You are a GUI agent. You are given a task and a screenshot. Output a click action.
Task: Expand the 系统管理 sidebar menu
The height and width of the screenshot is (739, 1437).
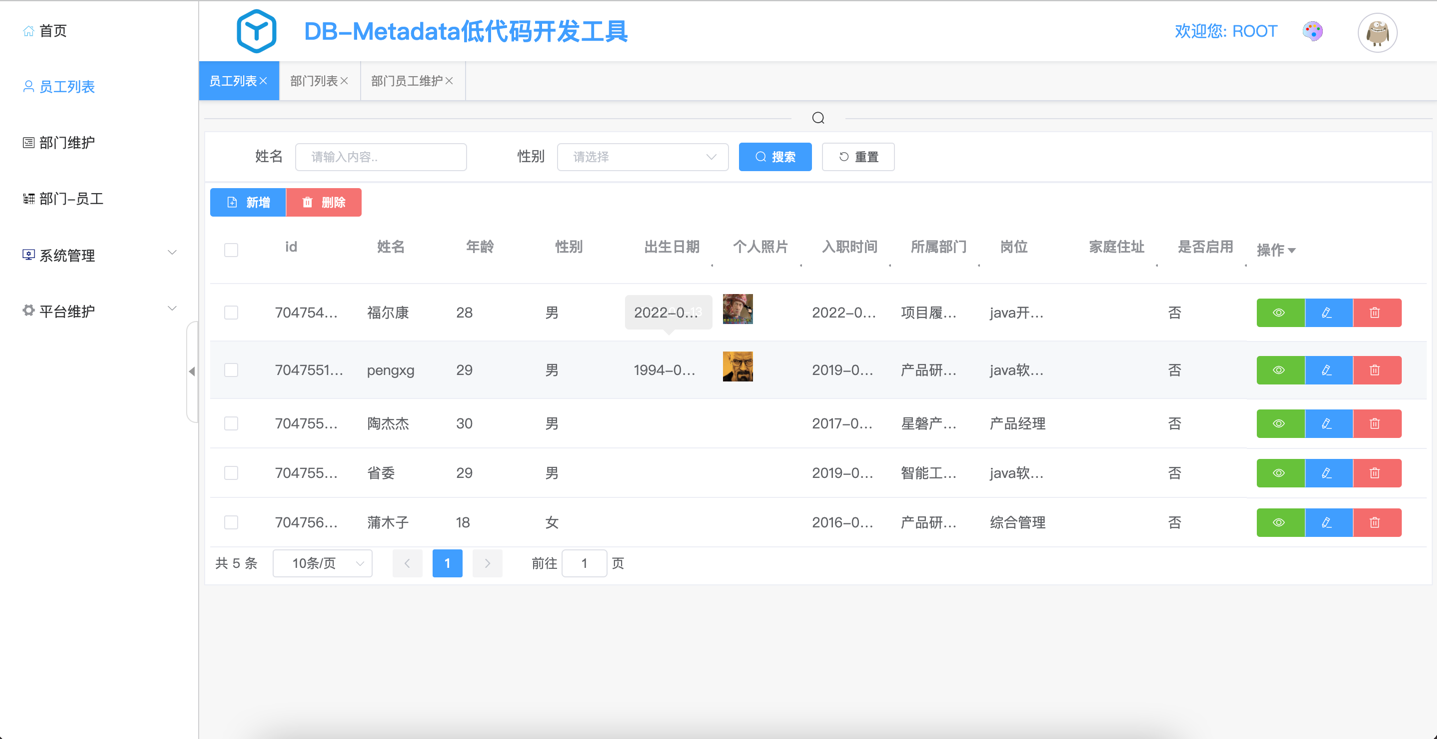click(x=98, y=255)
